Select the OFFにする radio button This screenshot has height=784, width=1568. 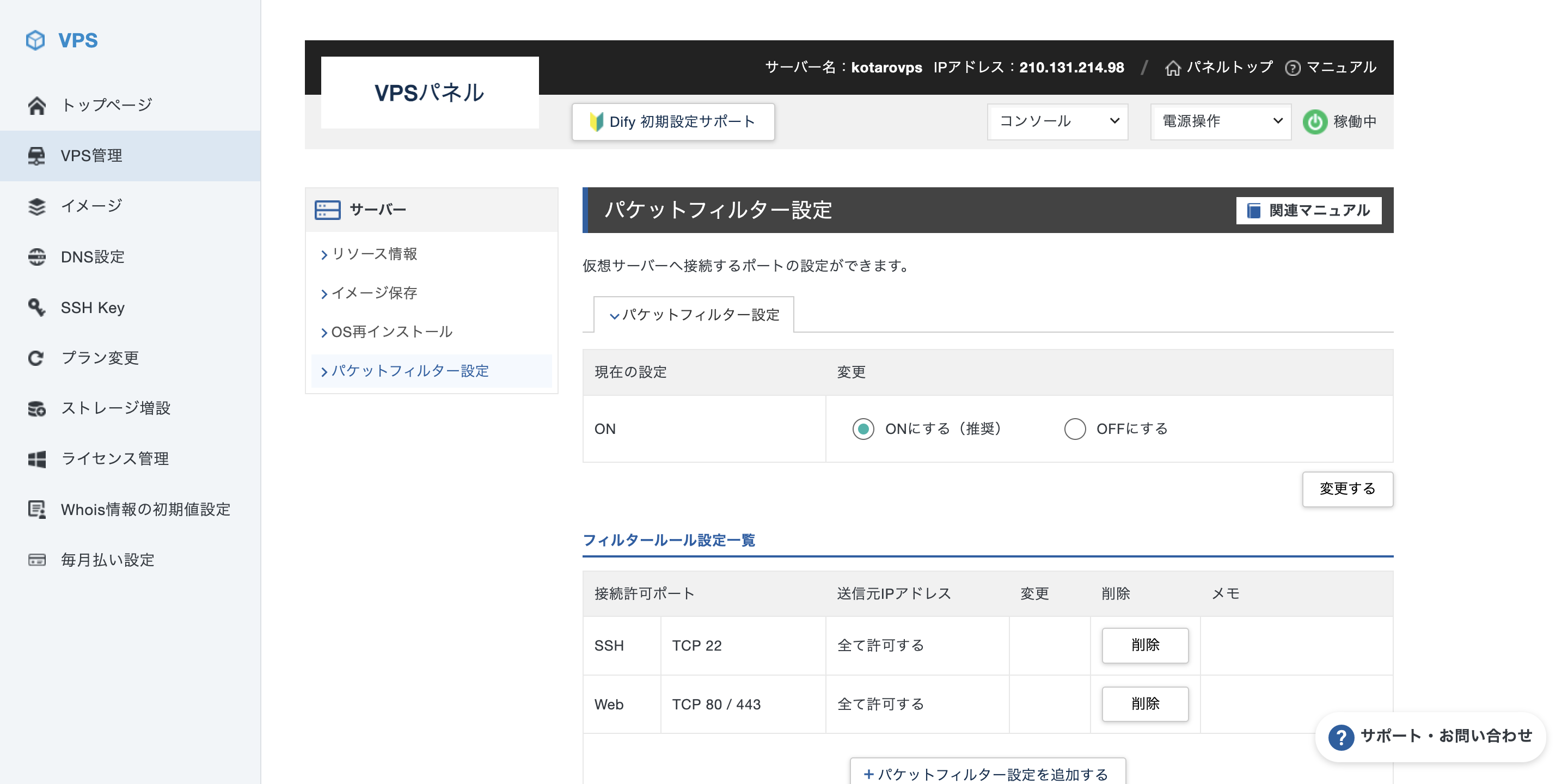click(x=1074, y=429)
